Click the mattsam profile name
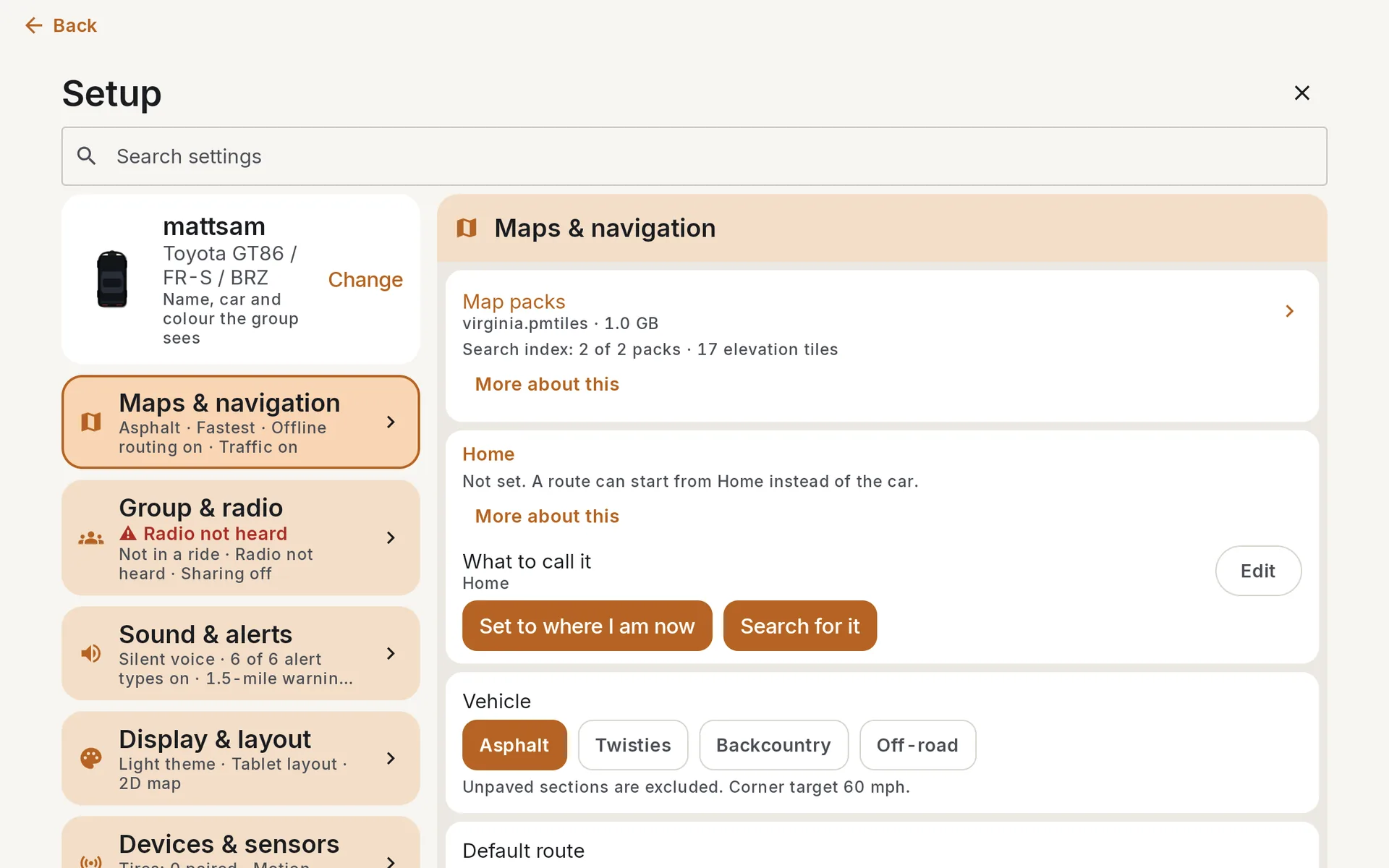Viewport: 1389px width, 868px height. tap(214, 226)
